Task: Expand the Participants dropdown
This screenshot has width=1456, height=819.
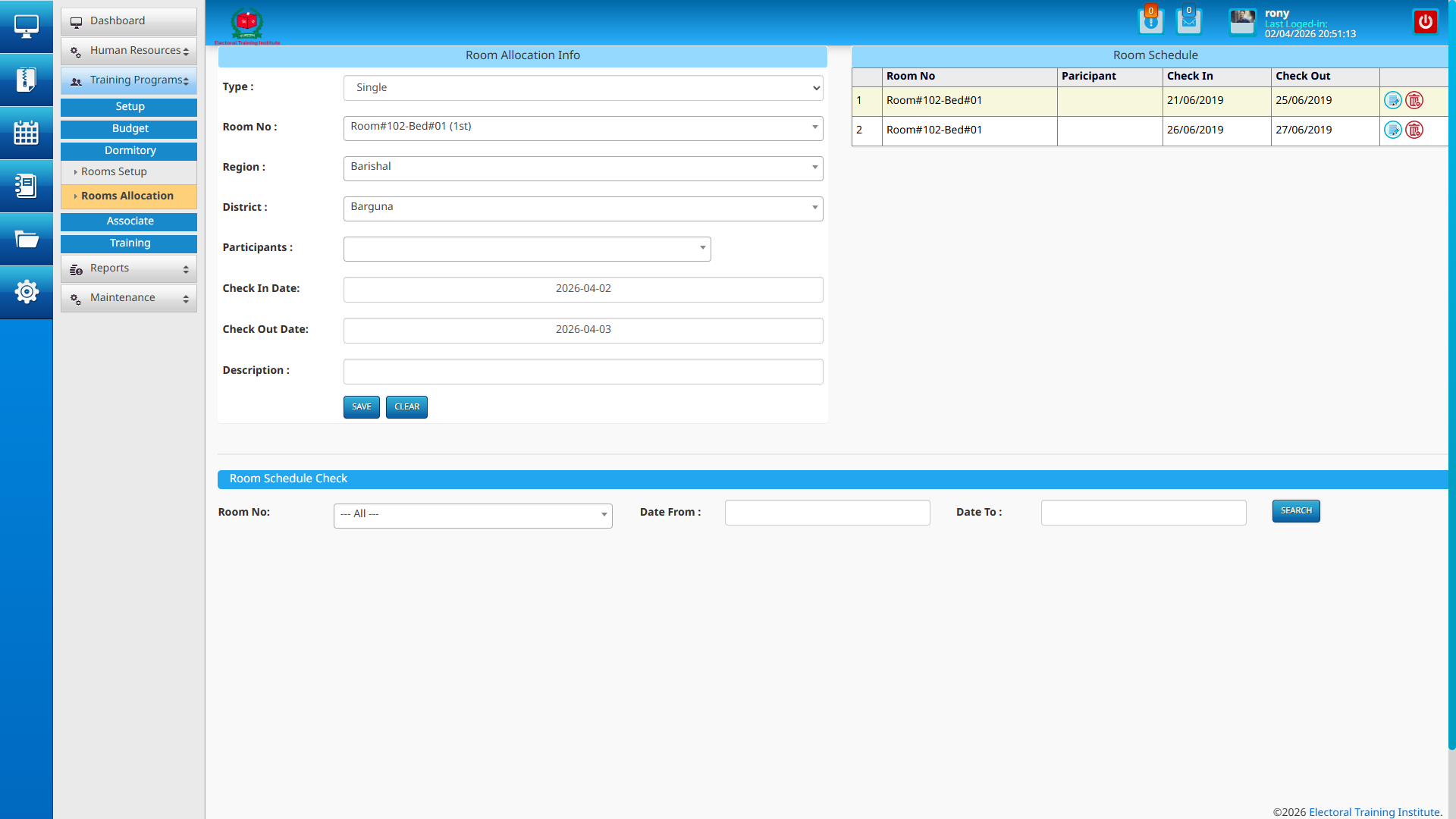Action: click(527, 249)
